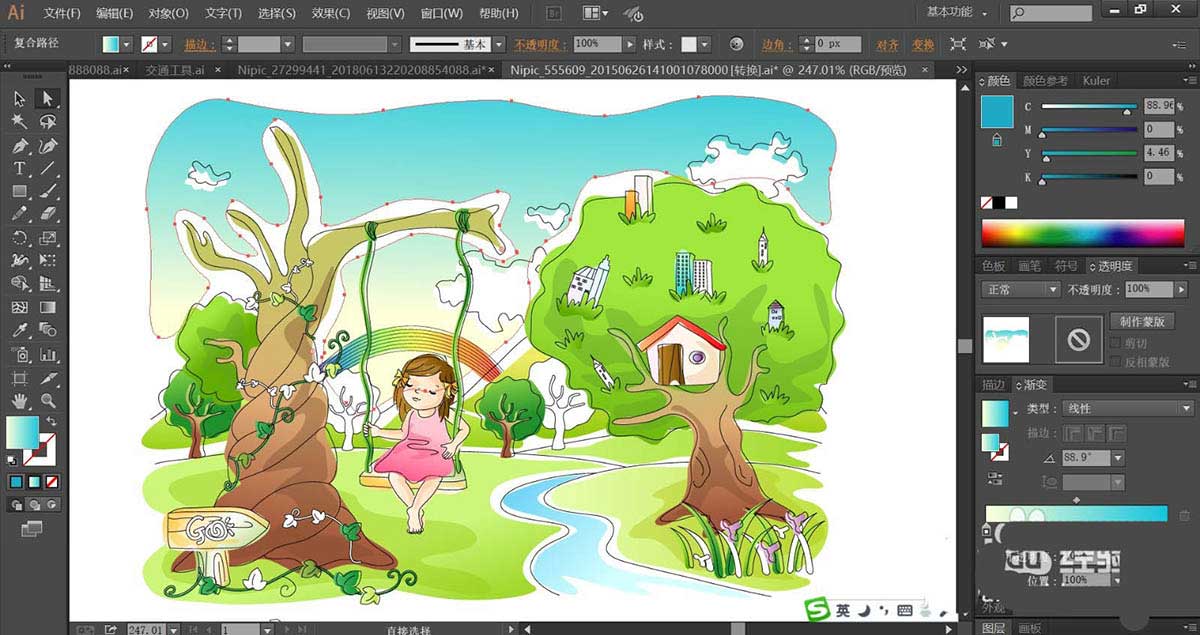This screenshot has height=635, width=1200.
Task: Select the Line Segment tool
Action: tap(47, 168)
